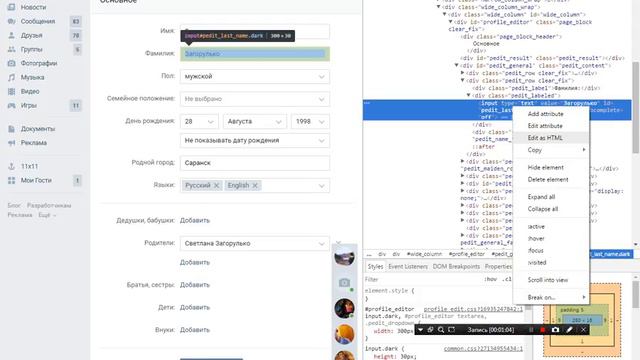Viewport: 640px width, 360px height.
Task: Remove English language tag
Action: (x=255, y=185)
